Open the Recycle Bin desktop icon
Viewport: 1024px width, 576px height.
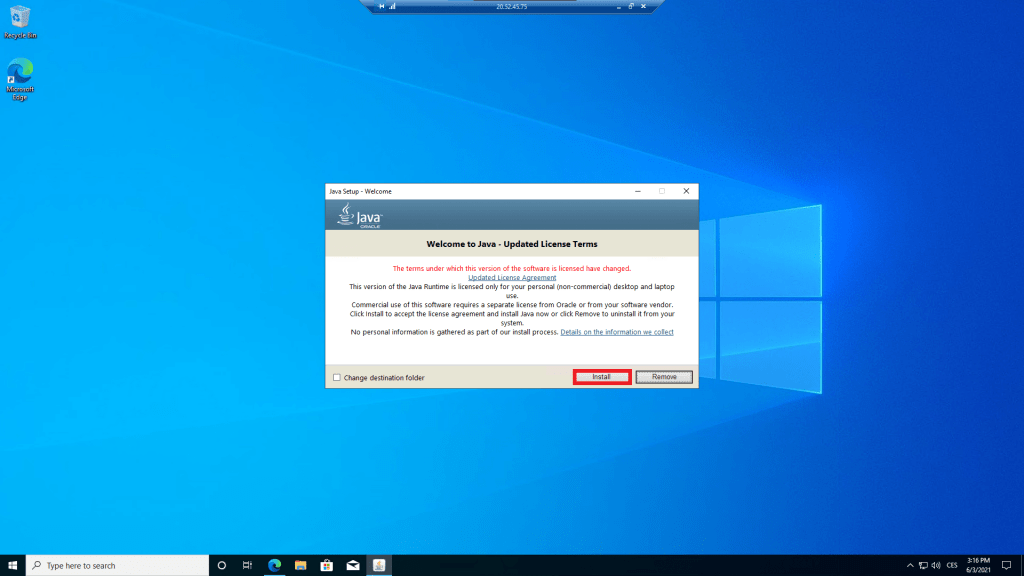[20, 18]
